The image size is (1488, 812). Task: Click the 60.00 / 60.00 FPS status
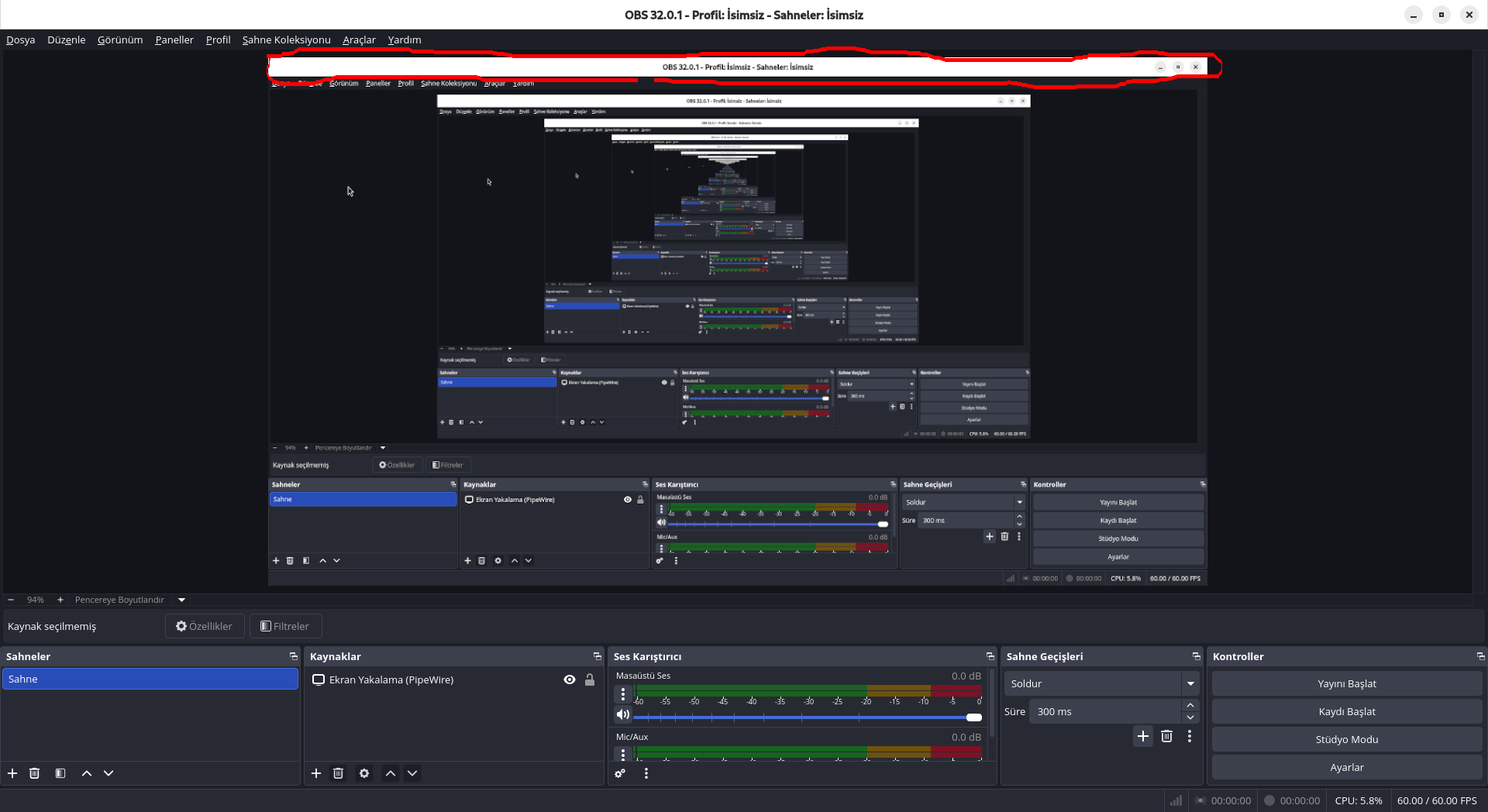[1437, 800]
